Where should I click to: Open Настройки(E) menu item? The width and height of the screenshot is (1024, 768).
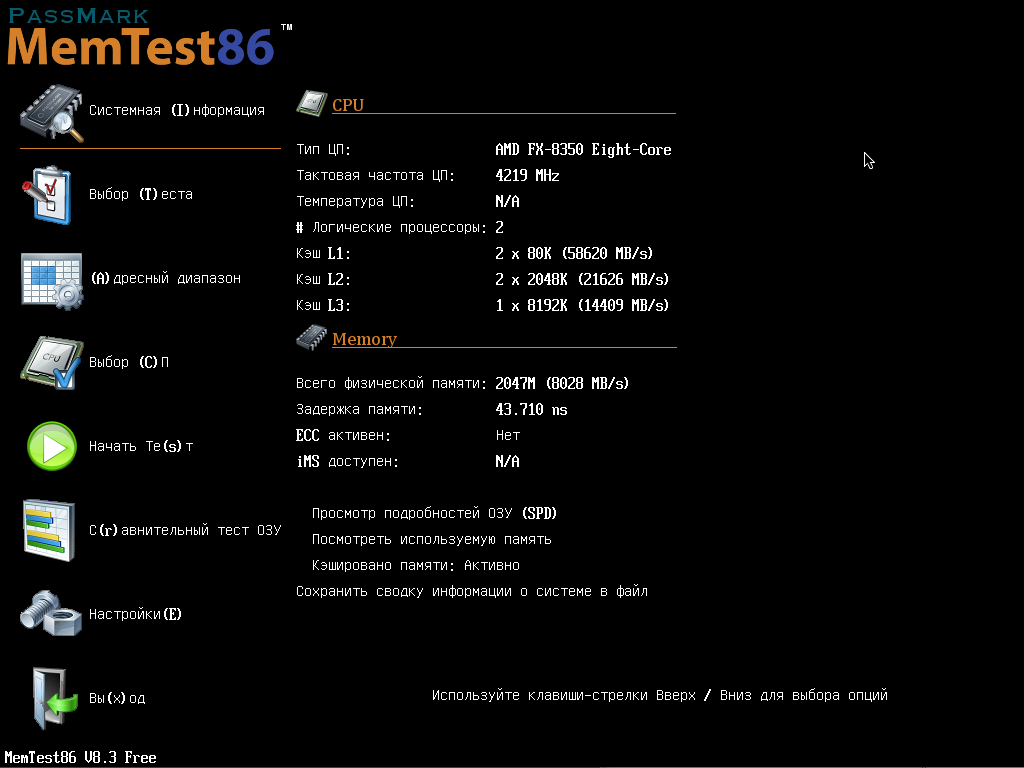click(135, 615)
